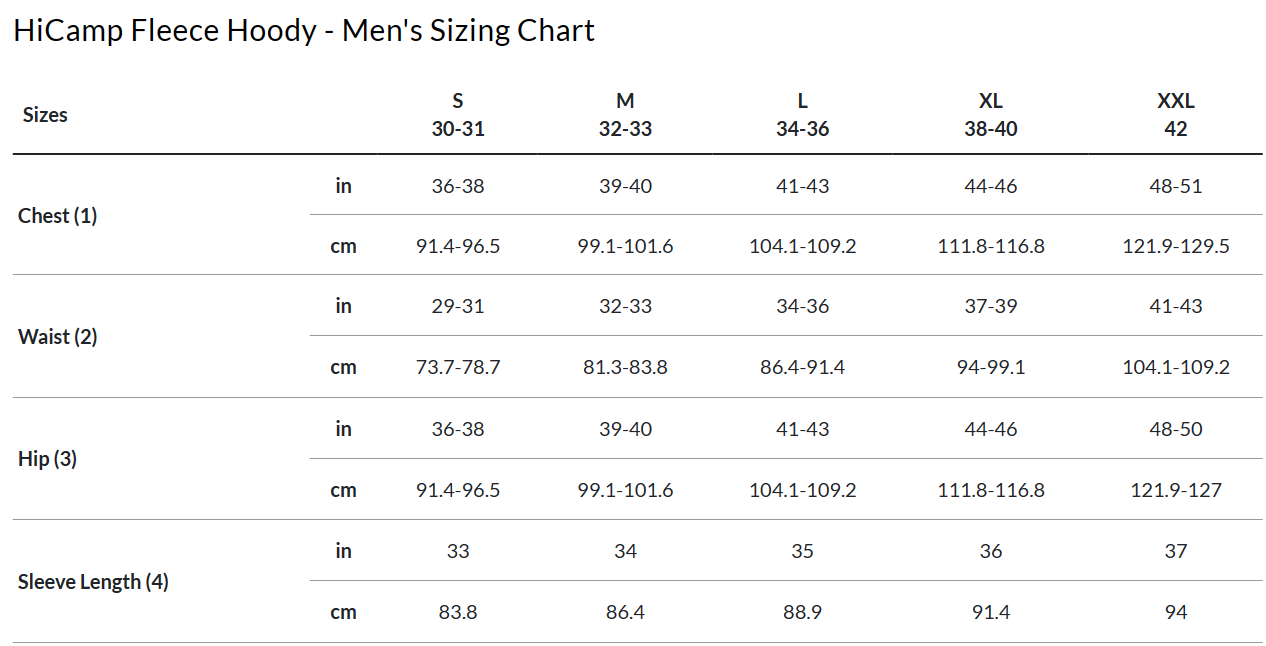
Task: Click the Hip (3) row label
Action: (48, 459)
